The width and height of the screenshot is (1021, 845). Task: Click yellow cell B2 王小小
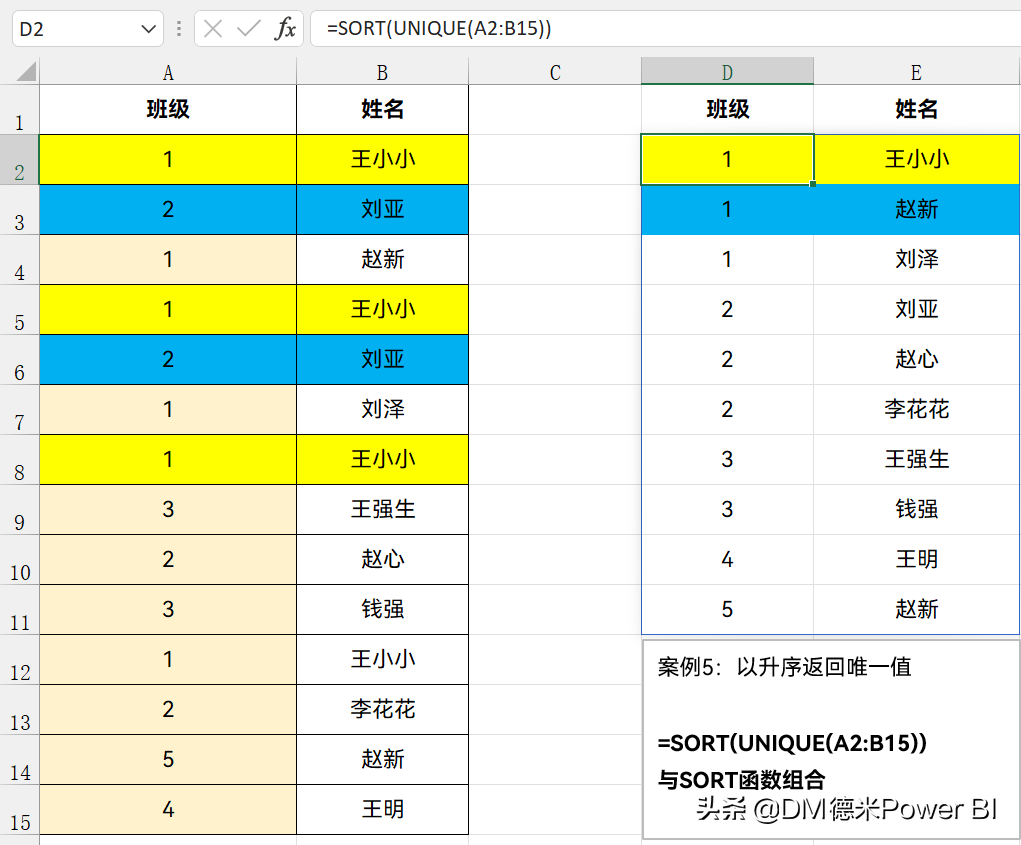point(382,159)
